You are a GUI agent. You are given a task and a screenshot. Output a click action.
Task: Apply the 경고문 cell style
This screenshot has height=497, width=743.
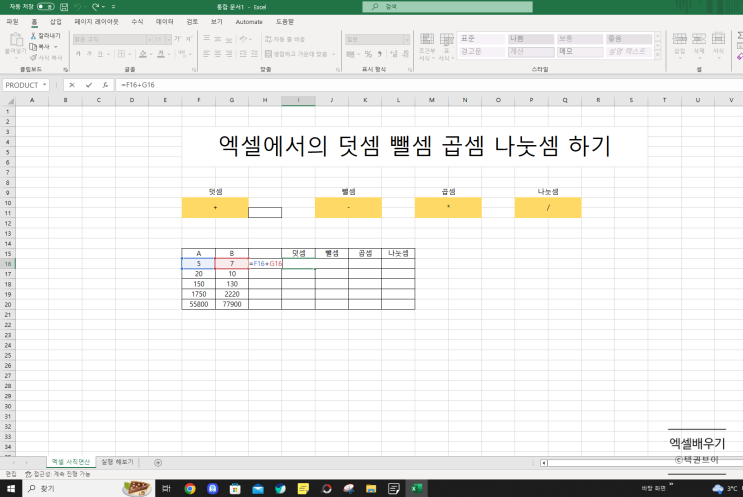pyautogui.click(x=481, y=52)
